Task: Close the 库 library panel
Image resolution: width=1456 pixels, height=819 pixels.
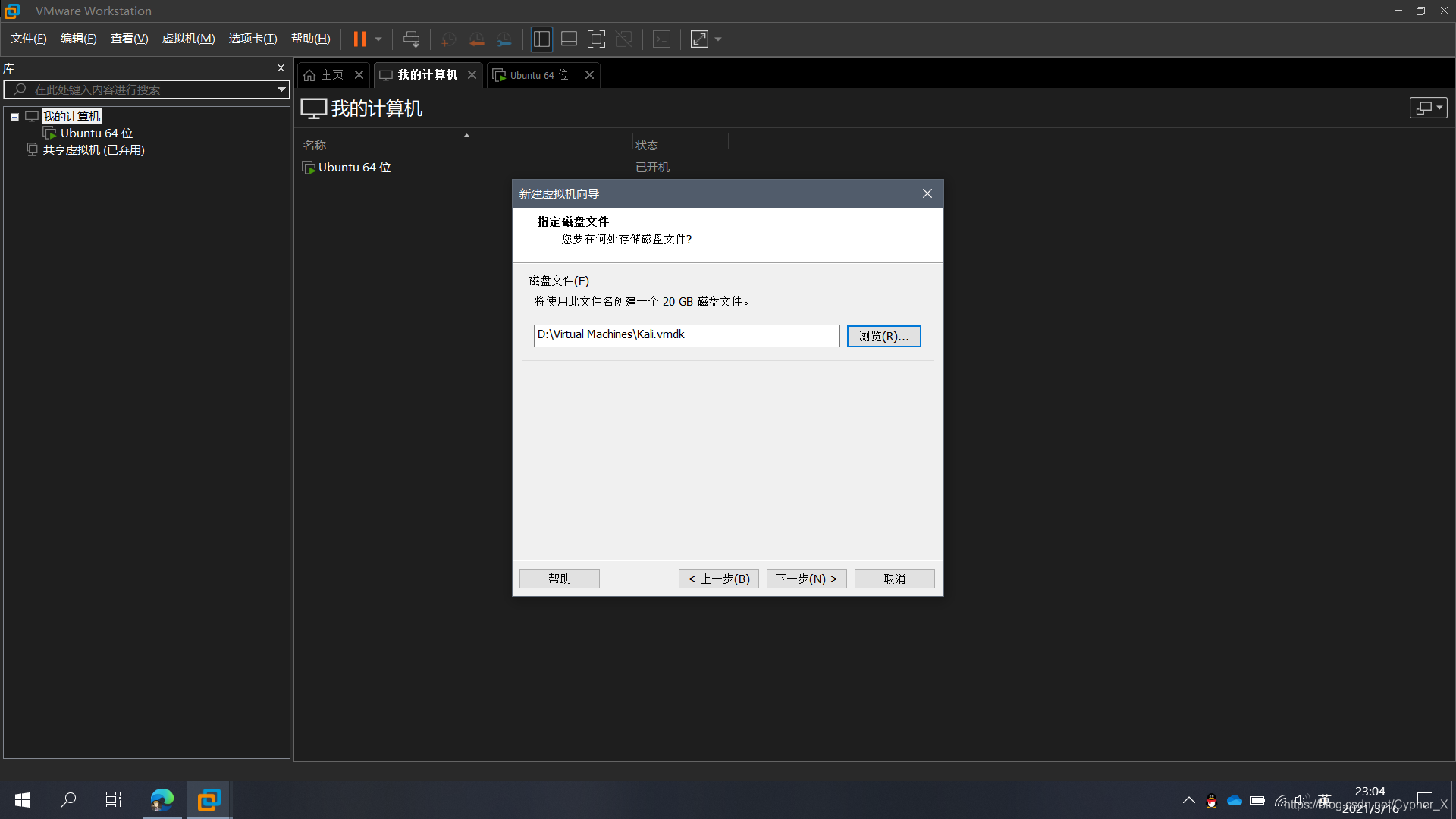Action: coord(281,68)
